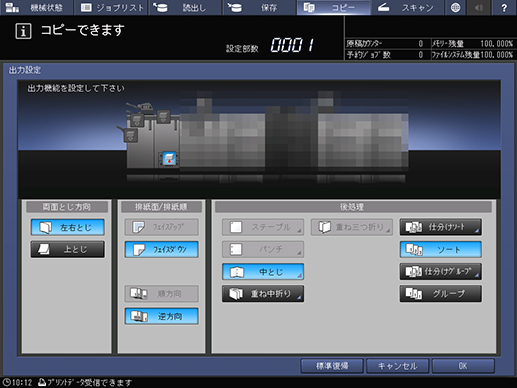Click the globe language icon

tap(455, 7)
